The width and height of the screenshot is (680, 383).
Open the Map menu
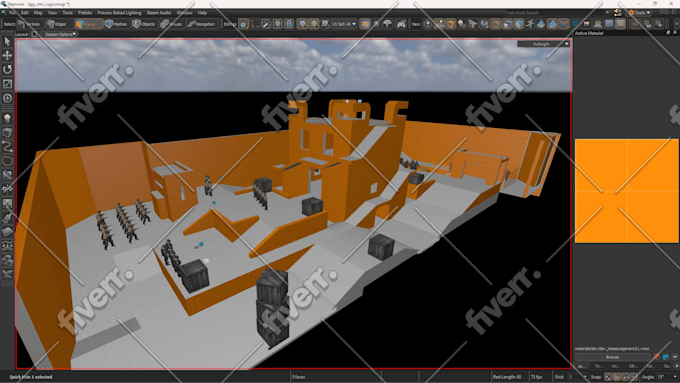(38, 13)
